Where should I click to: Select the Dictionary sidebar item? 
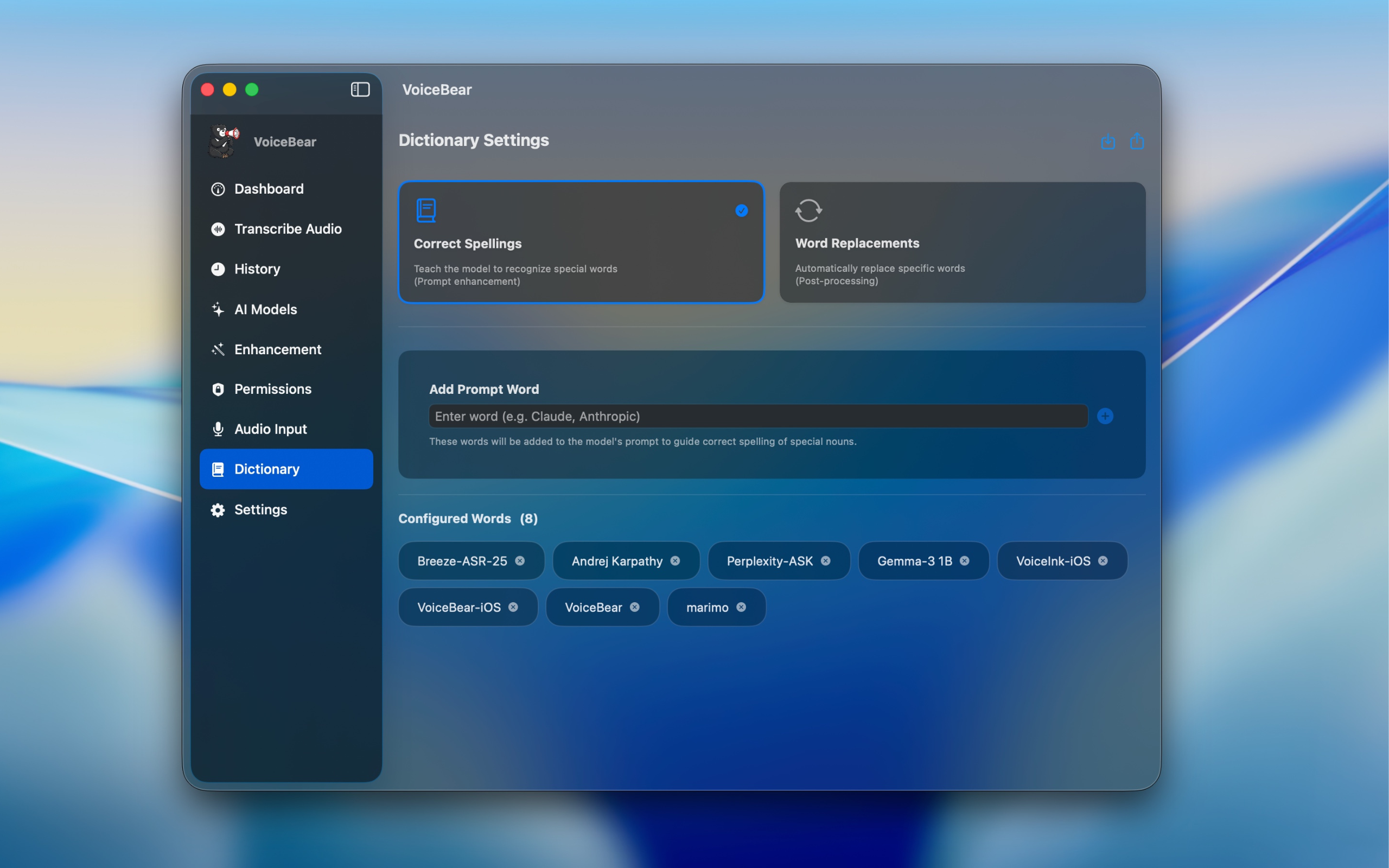pyautogui.click(x=286, y=469)
